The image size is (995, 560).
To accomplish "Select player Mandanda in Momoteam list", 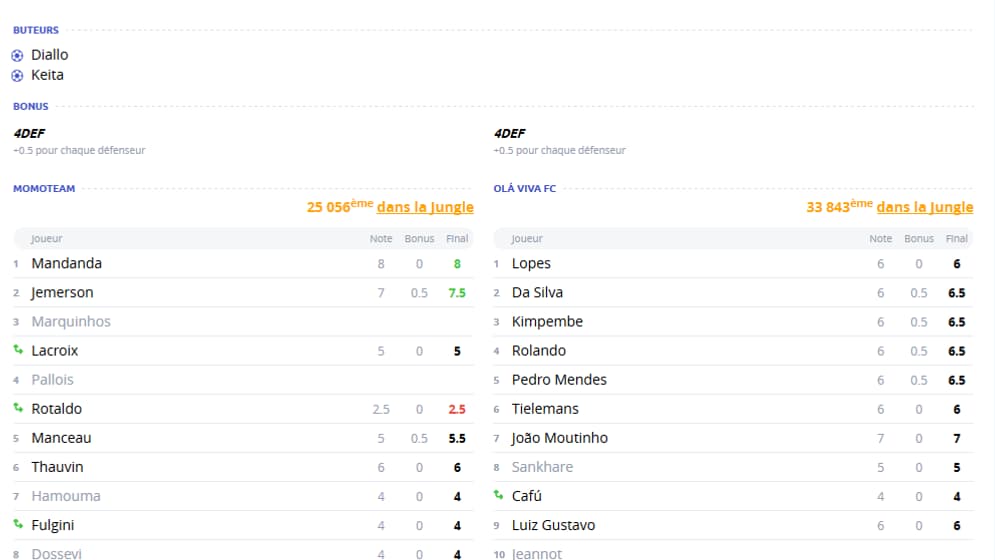I will point(67,263).
